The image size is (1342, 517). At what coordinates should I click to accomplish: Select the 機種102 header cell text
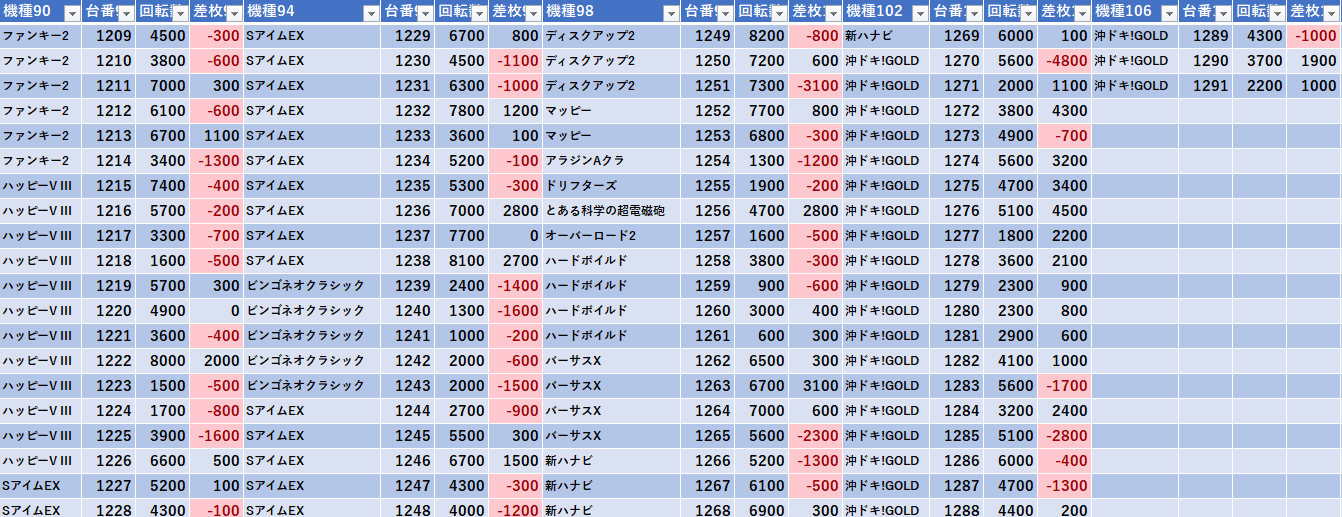click(874, 12)
